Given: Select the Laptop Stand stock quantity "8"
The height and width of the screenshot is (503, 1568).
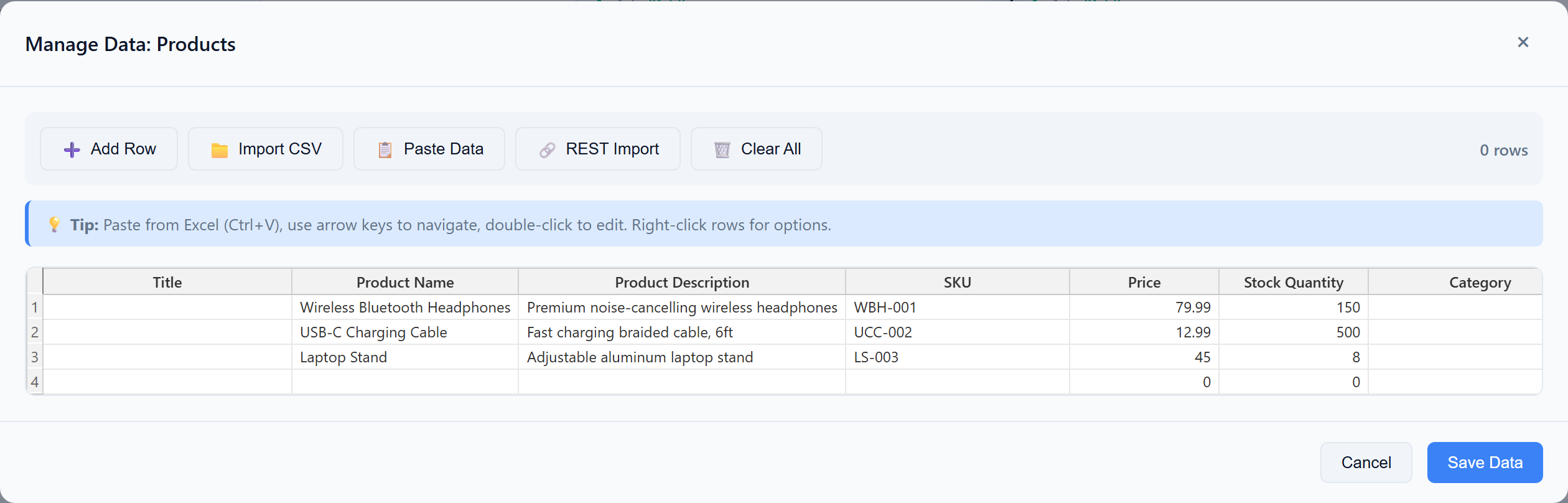Looking at the screenshot, I should [x=1294, y=357].
